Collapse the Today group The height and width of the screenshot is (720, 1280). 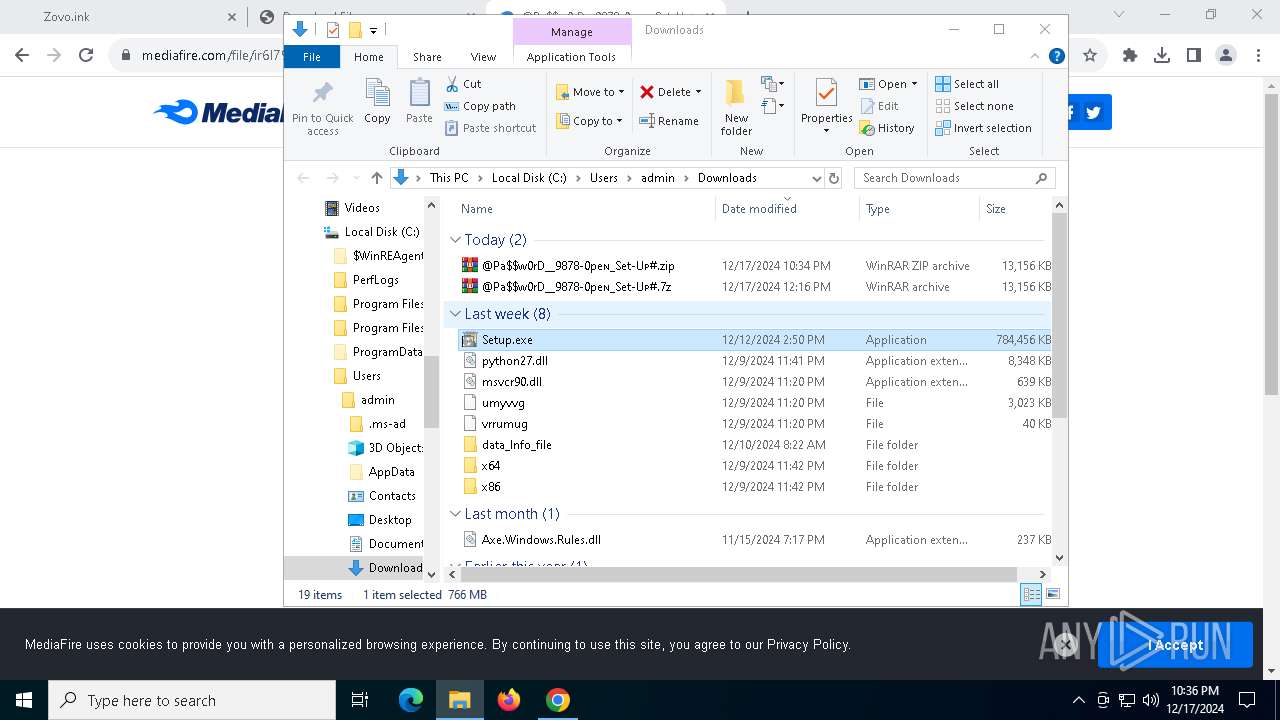[456, 240]
